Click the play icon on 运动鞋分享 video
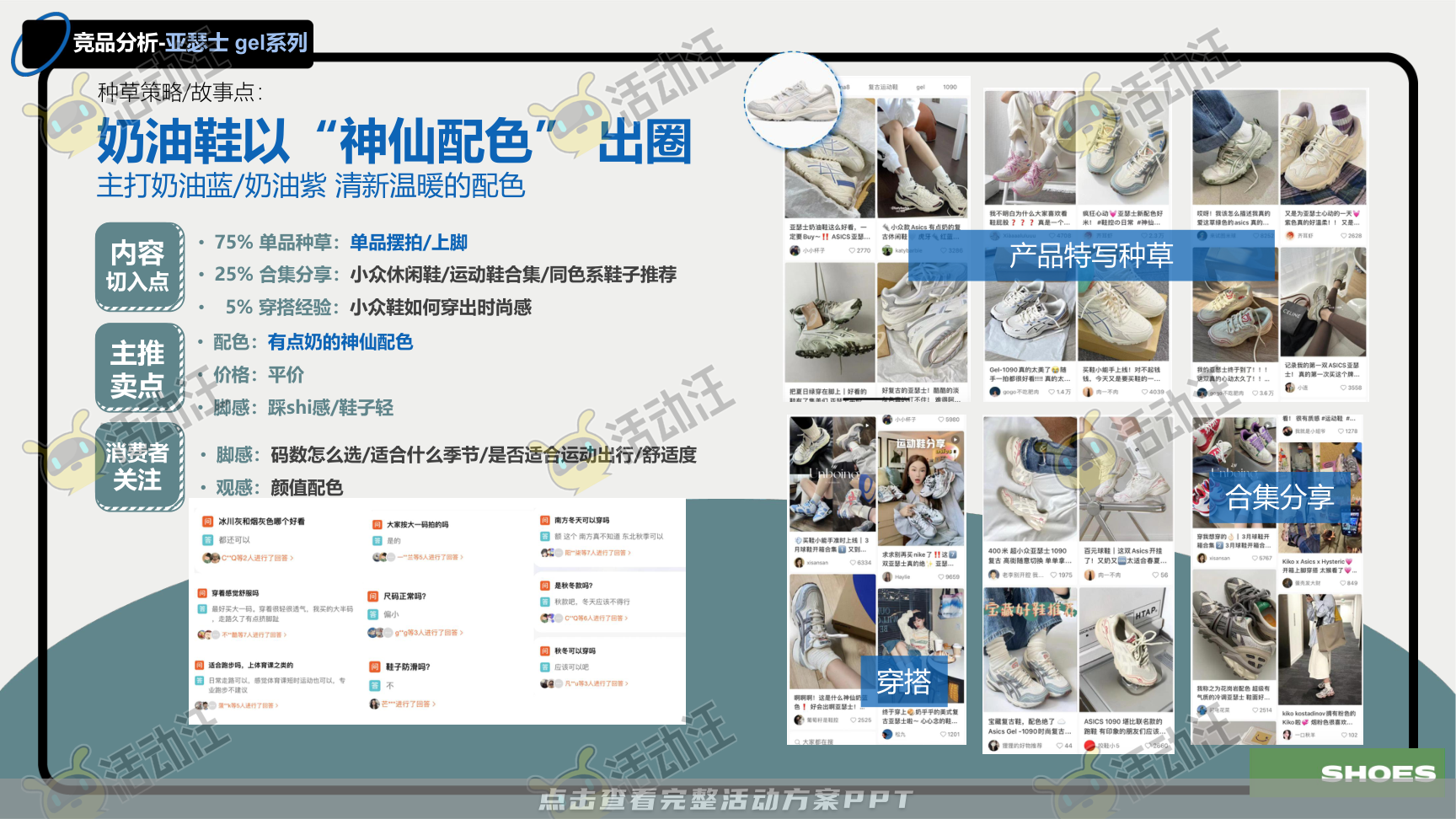1456x819 pixels. coord(955,442)
